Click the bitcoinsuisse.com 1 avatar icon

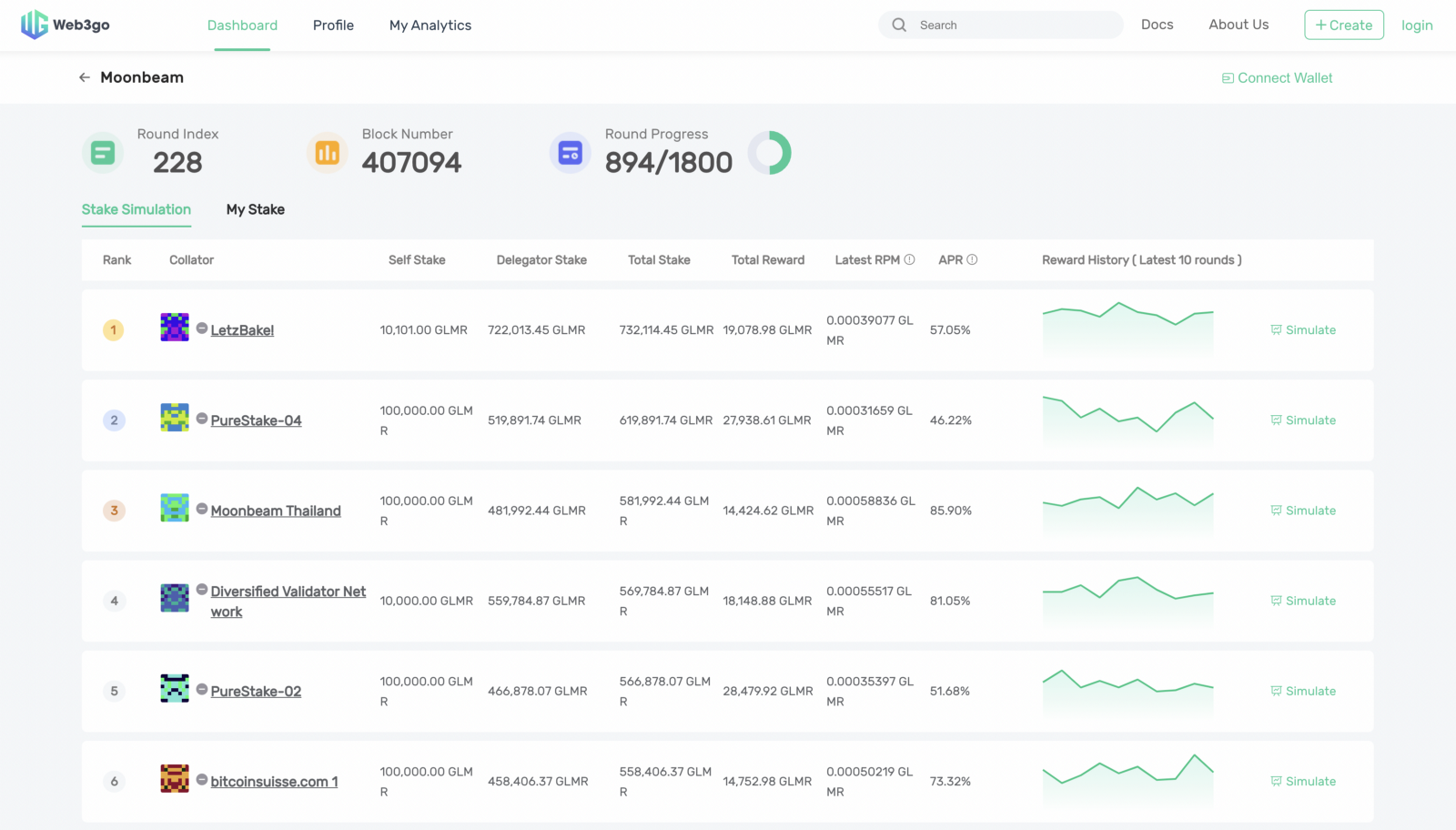pyautogui.click(x=175, y=778)
